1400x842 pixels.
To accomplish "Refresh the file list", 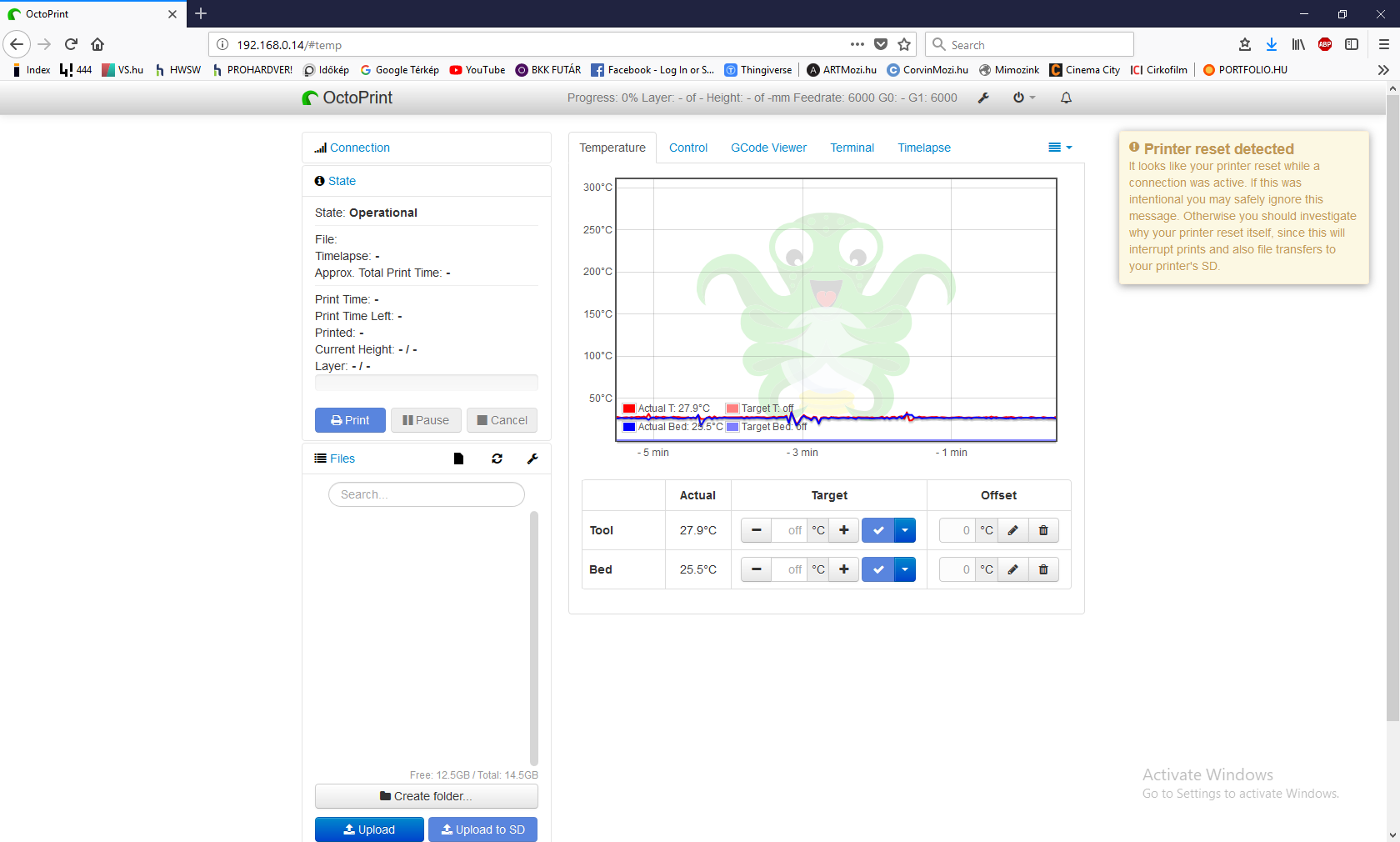I will click(497, 459).
